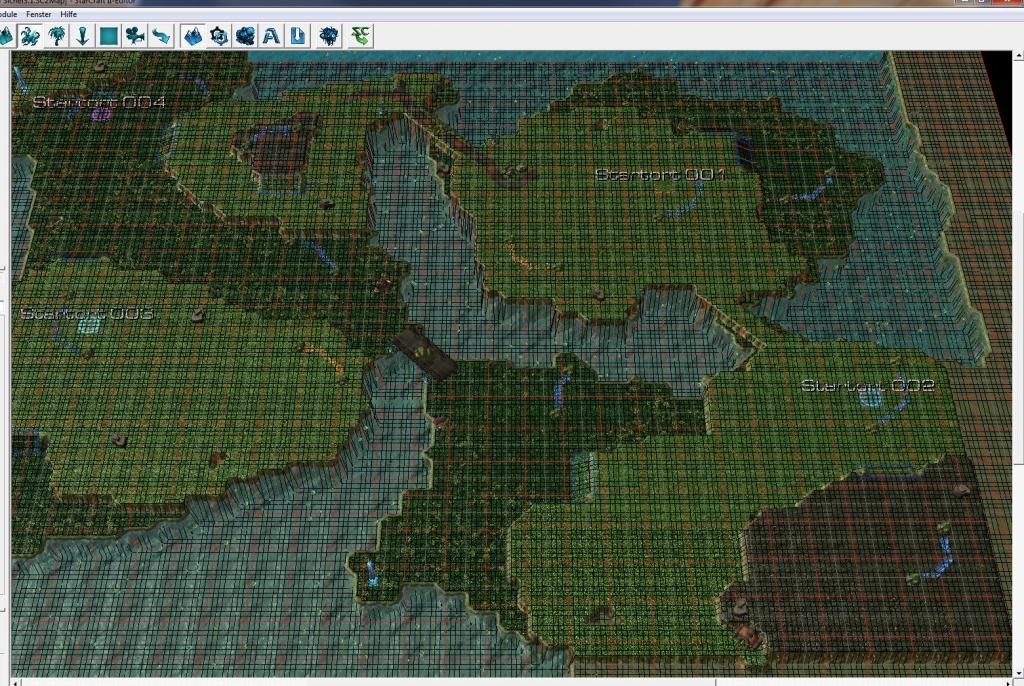This screenshot has width=1024, height=686.
Task: Click the Overview manager icon
Action: [329, 37]
